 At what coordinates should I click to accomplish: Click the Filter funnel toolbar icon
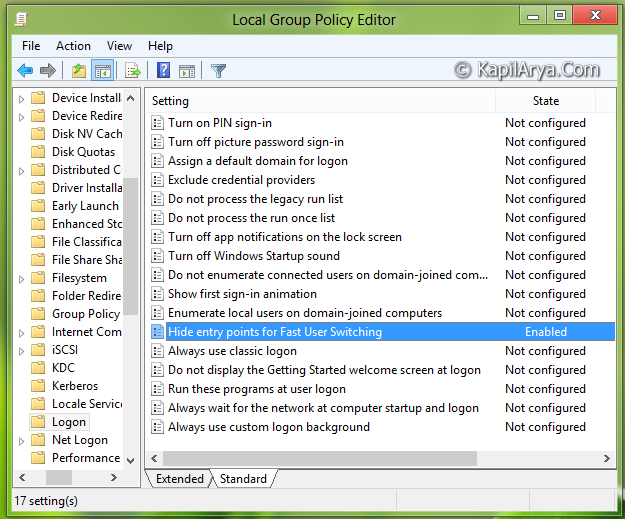click(218, 70)
